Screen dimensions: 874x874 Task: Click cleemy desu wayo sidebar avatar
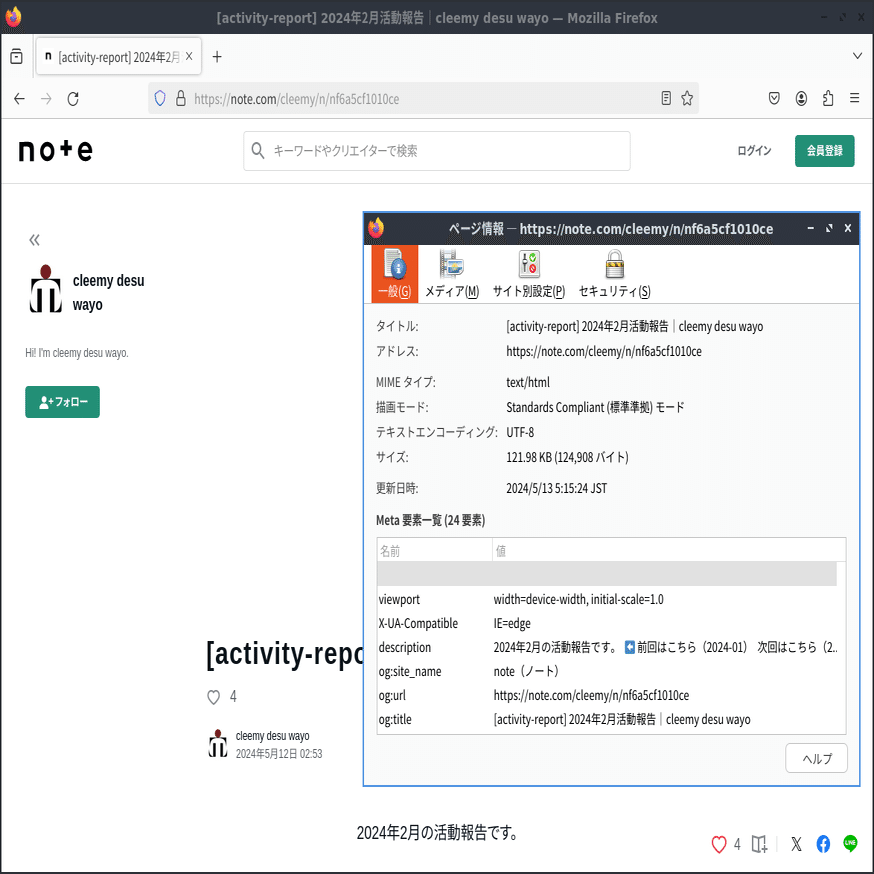pyautogui.click(x=46, y=289)
